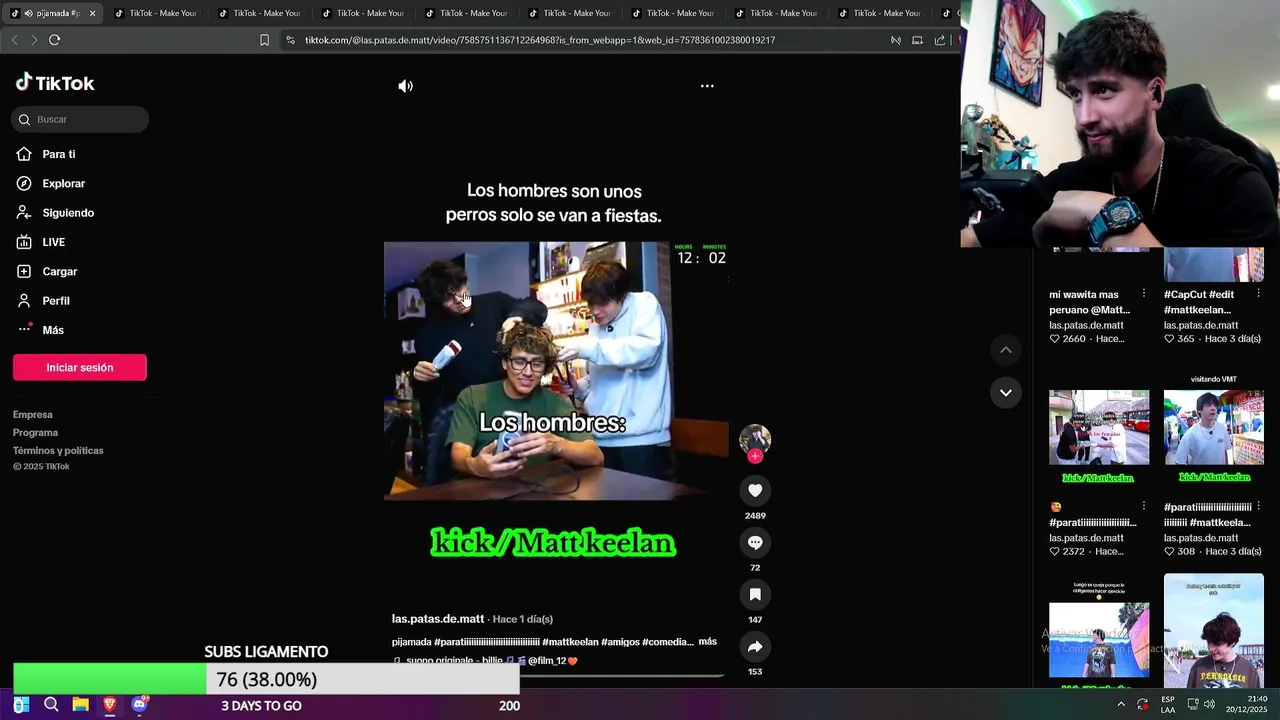Go back with the browser back arrow
The width and height of the screenshot is (1280, 720).
click(x=14, y=40)
